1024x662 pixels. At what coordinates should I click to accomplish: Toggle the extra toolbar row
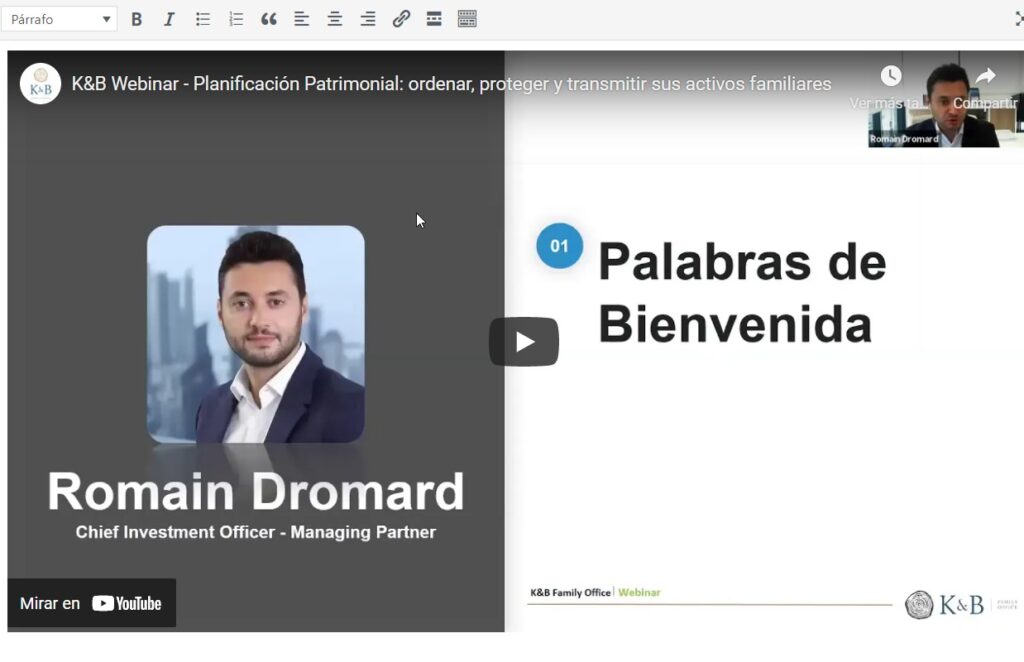click(467, 19)
